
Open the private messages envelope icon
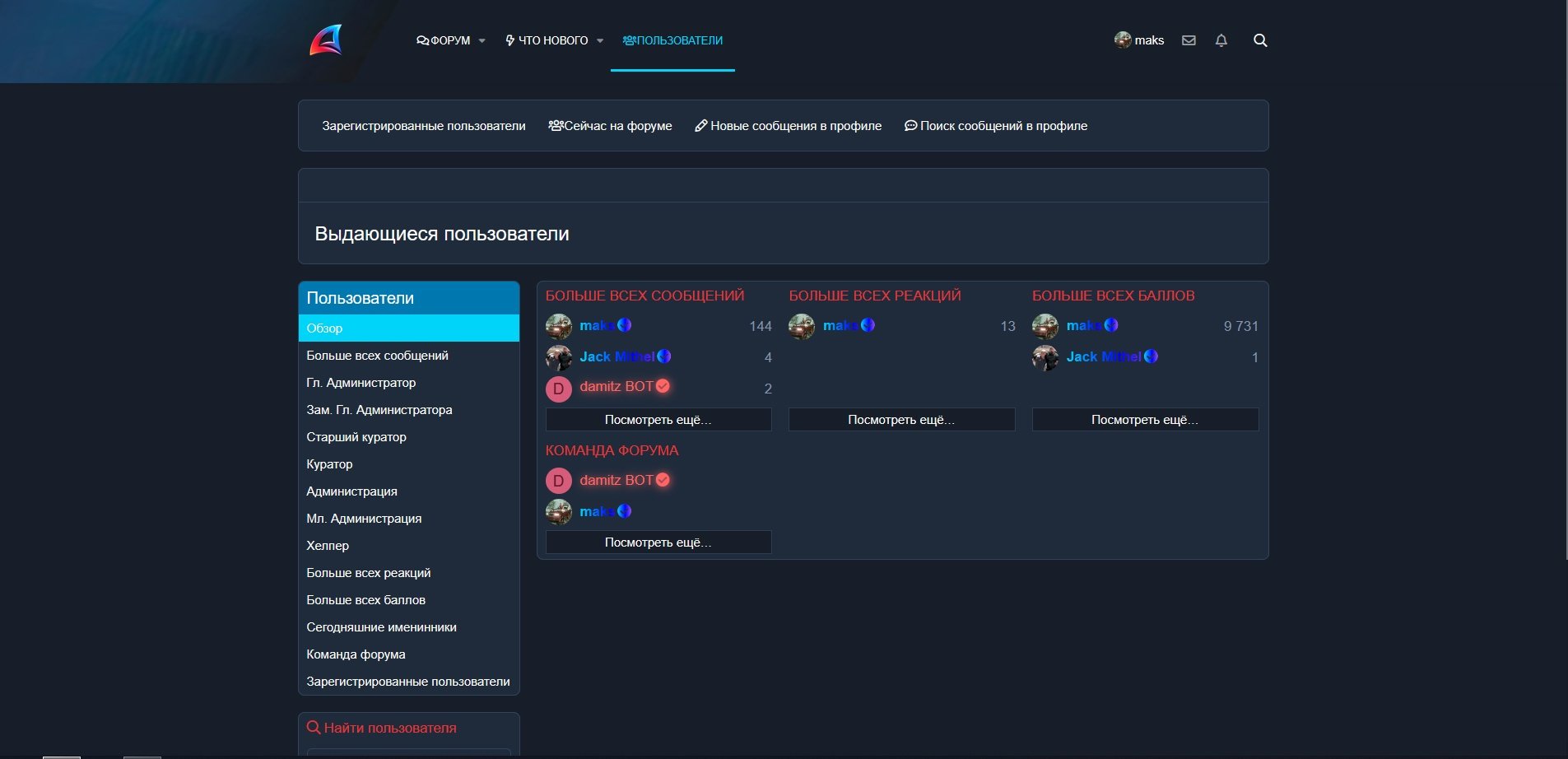(1189, 40)
